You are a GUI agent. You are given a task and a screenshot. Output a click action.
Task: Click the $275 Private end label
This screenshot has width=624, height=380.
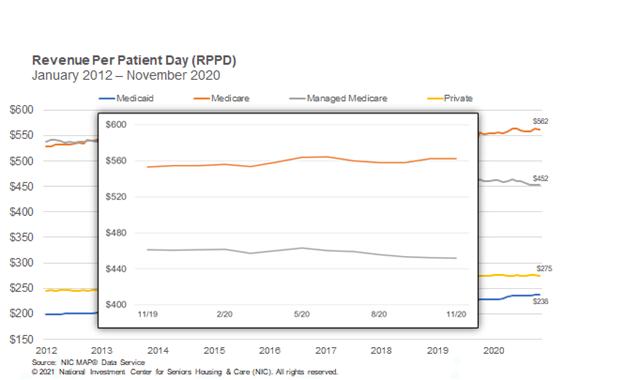(544, 269)
